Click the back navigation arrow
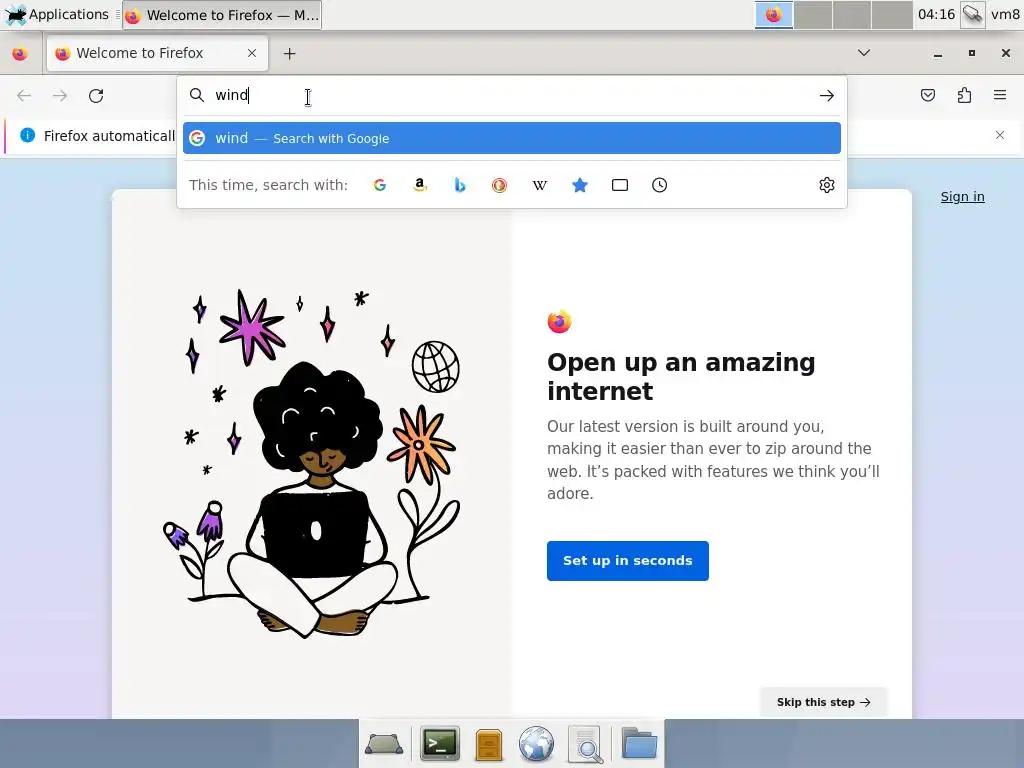Image resolution: width=1024 pixels, height=768 pixels. tap(24, 96)
